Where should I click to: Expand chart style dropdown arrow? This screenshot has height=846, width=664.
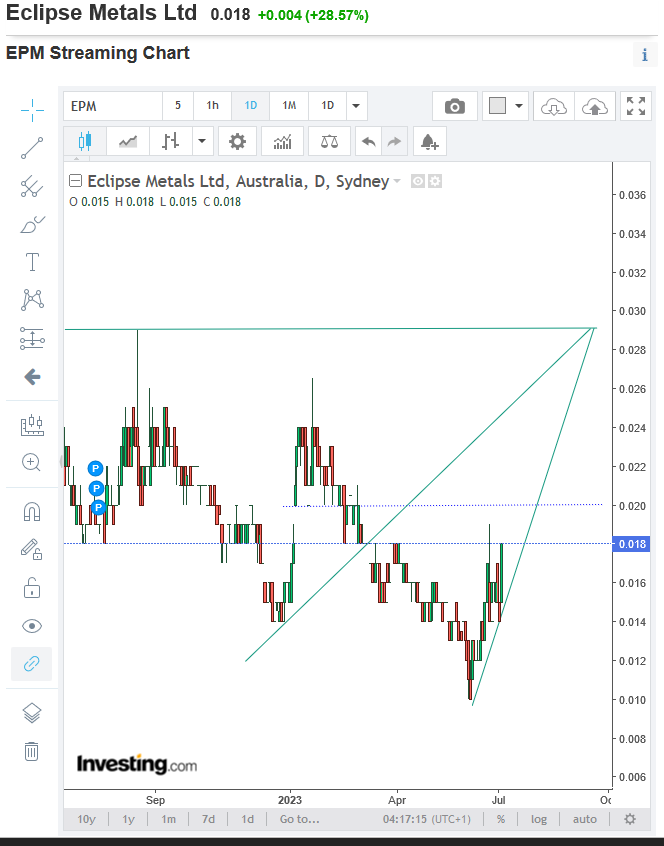[202, 141]
